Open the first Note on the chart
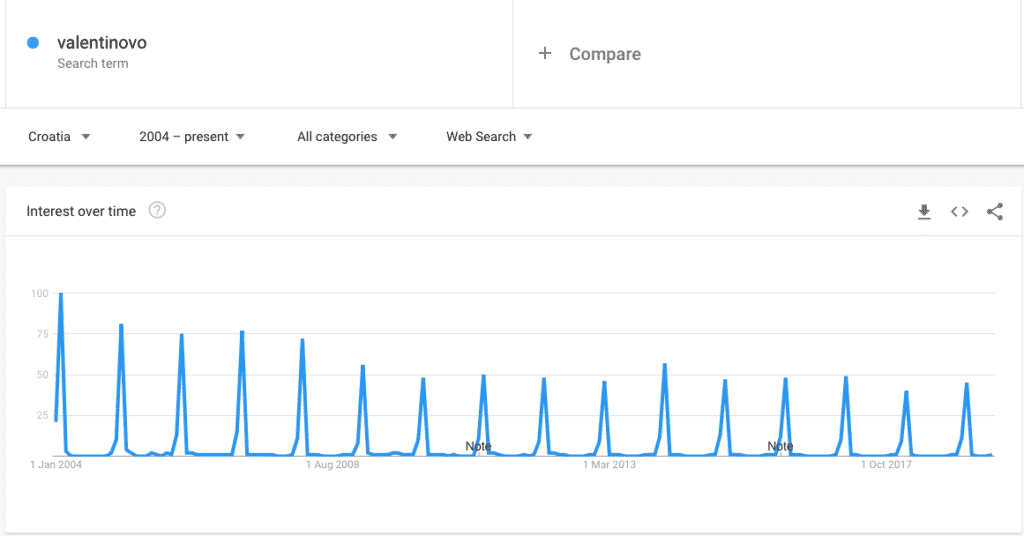Screen dimensions: 1024x536 [478, 446]
